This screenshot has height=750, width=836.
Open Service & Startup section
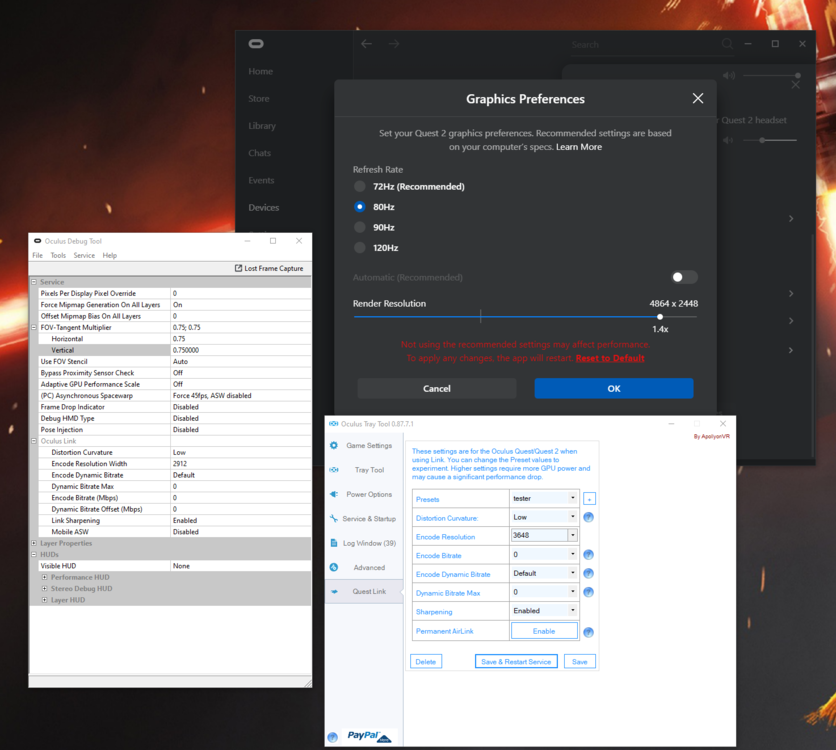pos(368,519)
